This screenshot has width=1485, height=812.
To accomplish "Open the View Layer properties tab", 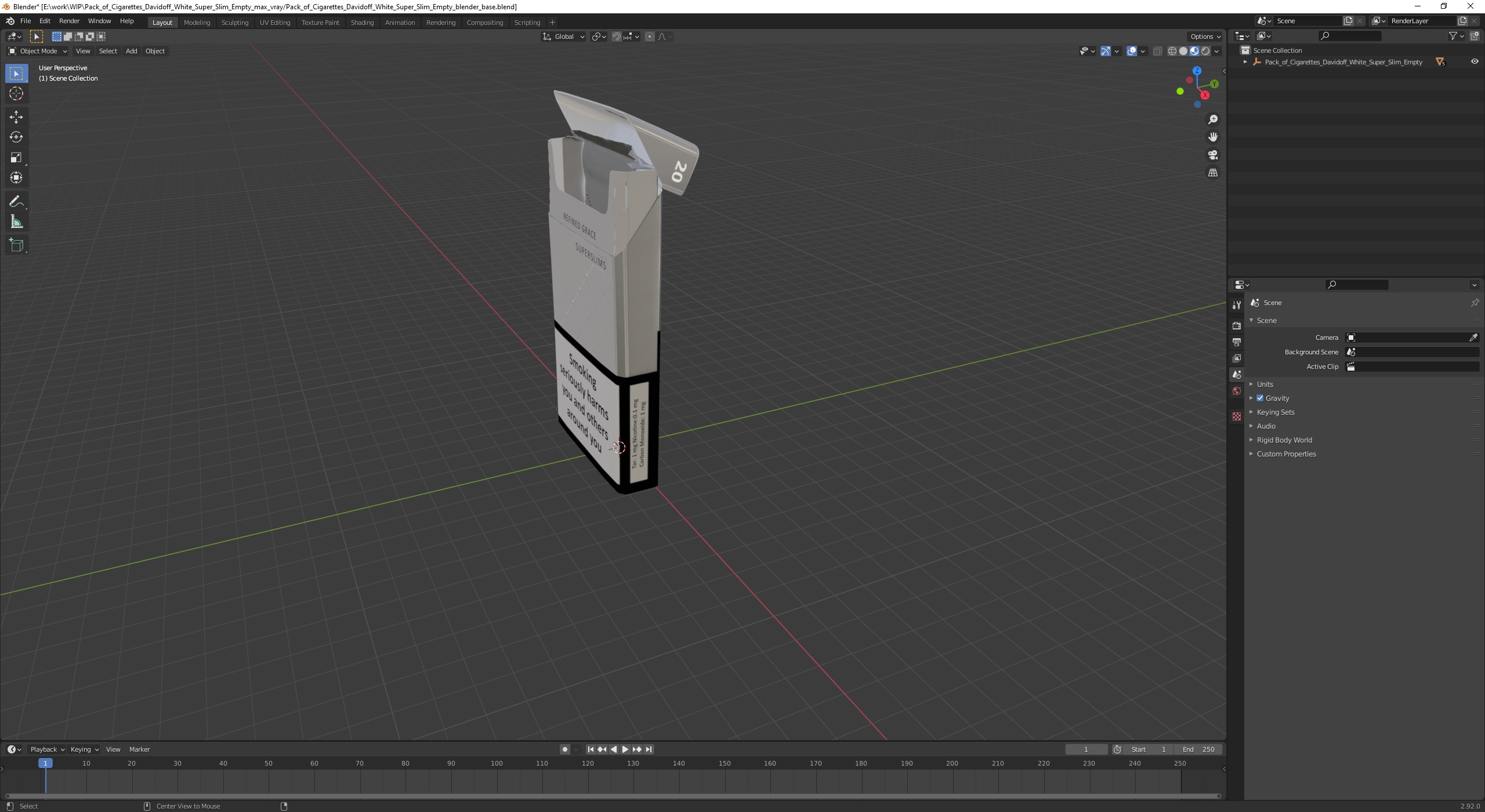I will (x=1236, y=358).
